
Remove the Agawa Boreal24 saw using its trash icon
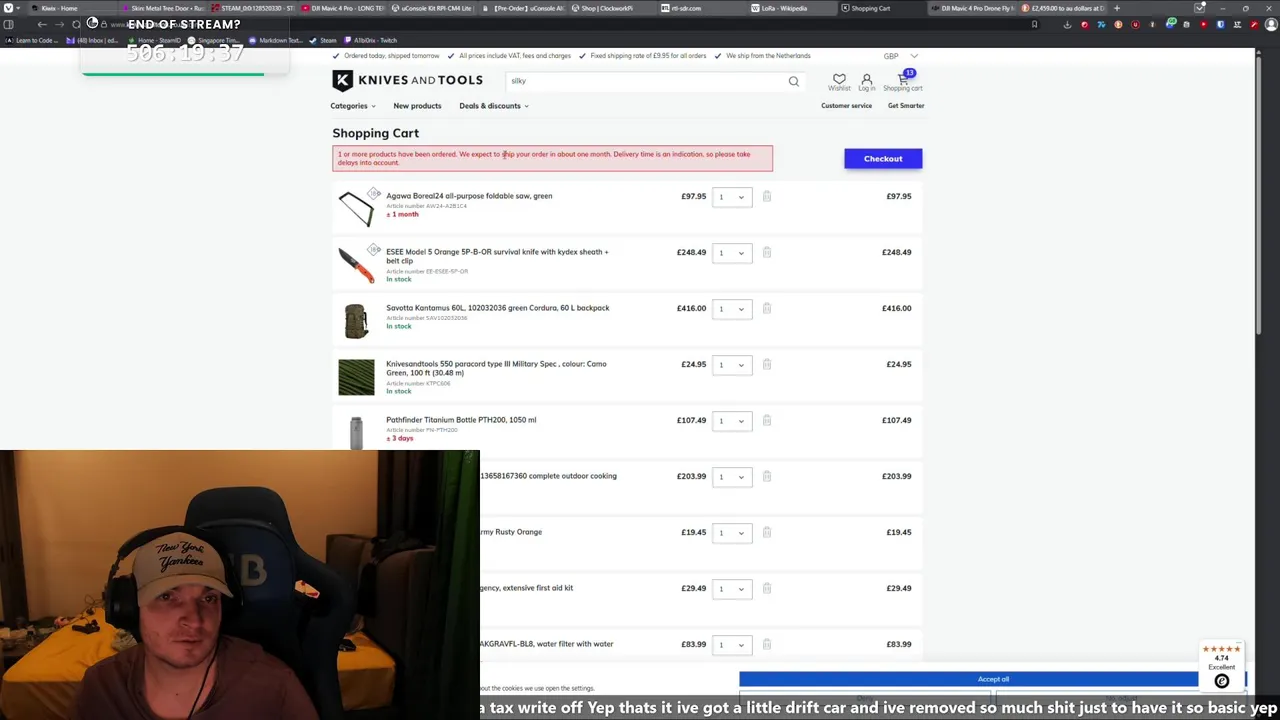[x=767, y=196]
